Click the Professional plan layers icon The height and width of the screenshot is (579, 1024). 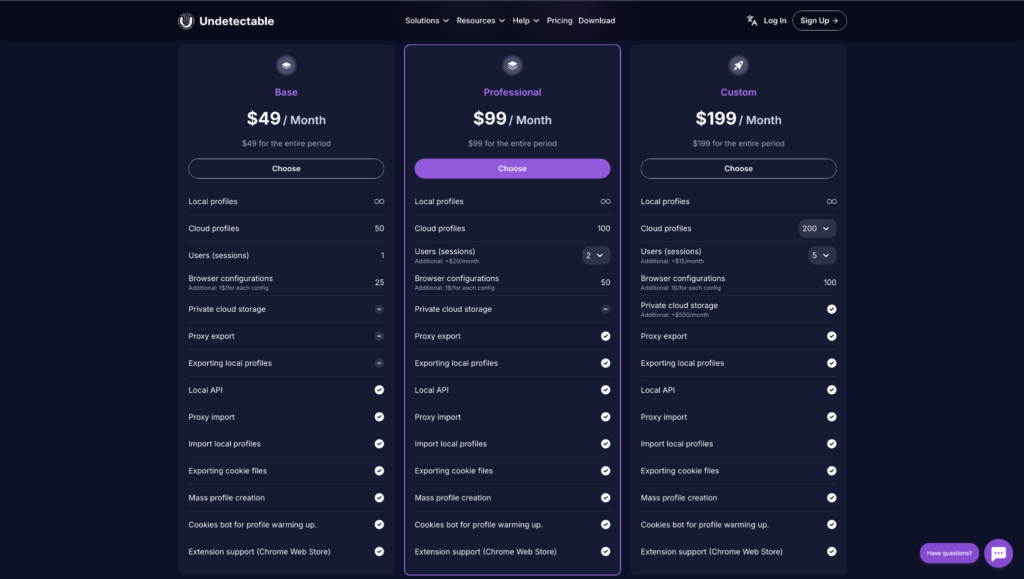point(512,66)
